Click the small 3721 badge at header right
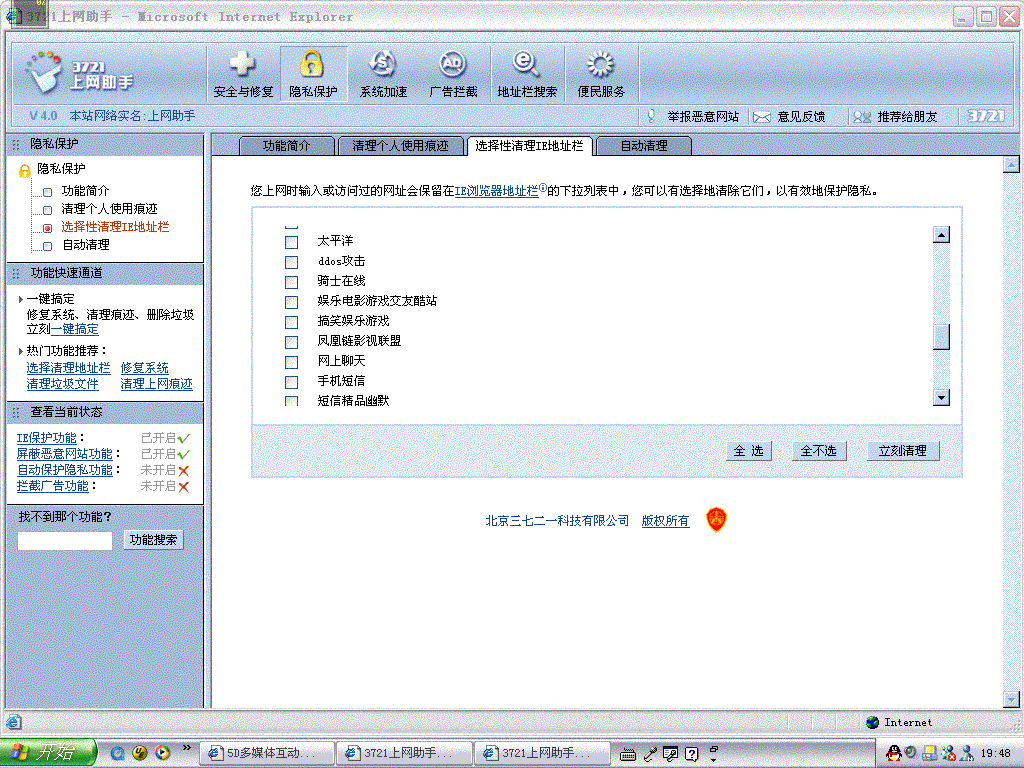 pyautogui.click(x=985, y=116)
